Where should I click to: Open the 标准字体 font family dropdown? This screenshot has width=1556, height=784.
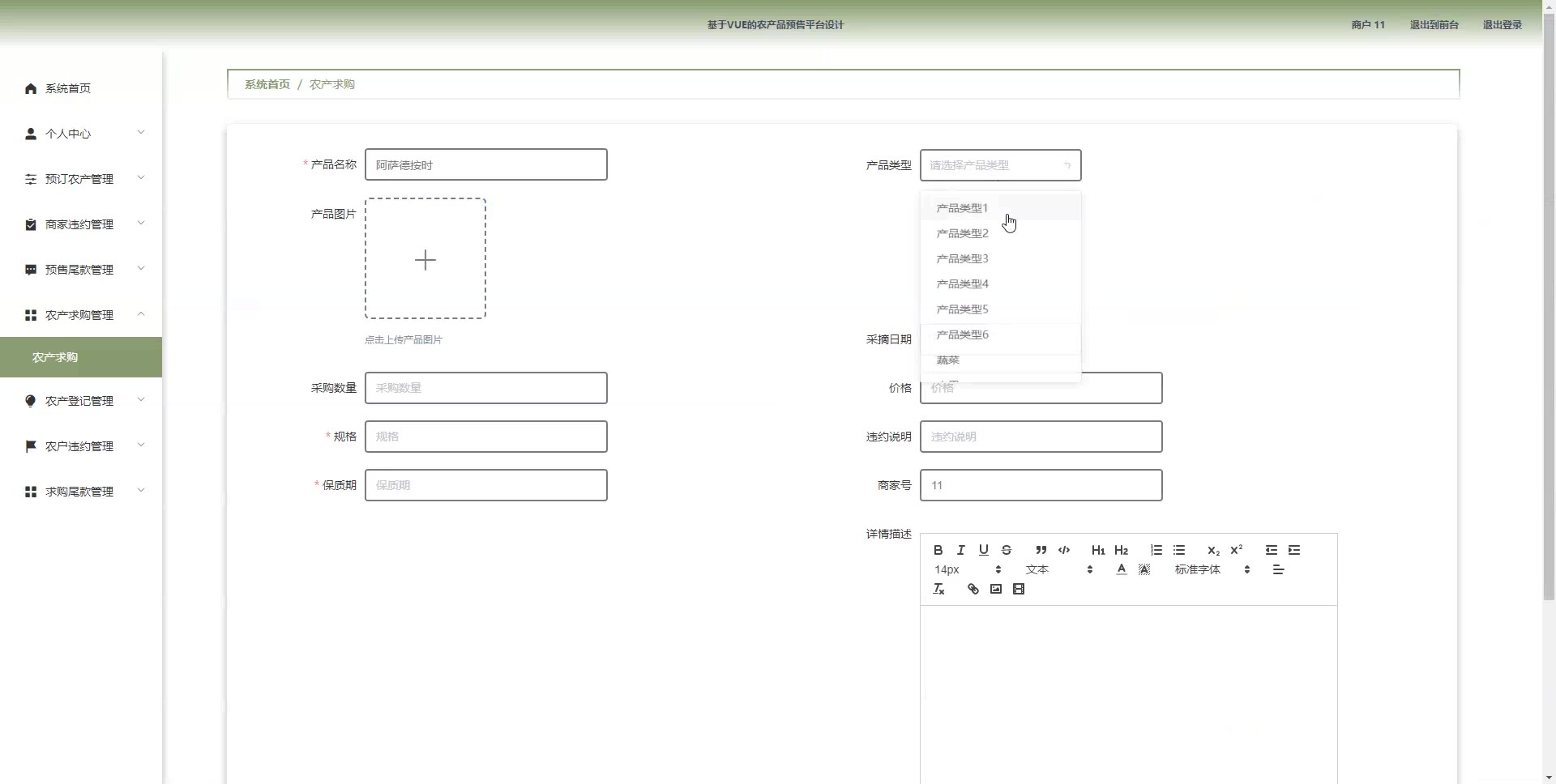coord(1212,569)
